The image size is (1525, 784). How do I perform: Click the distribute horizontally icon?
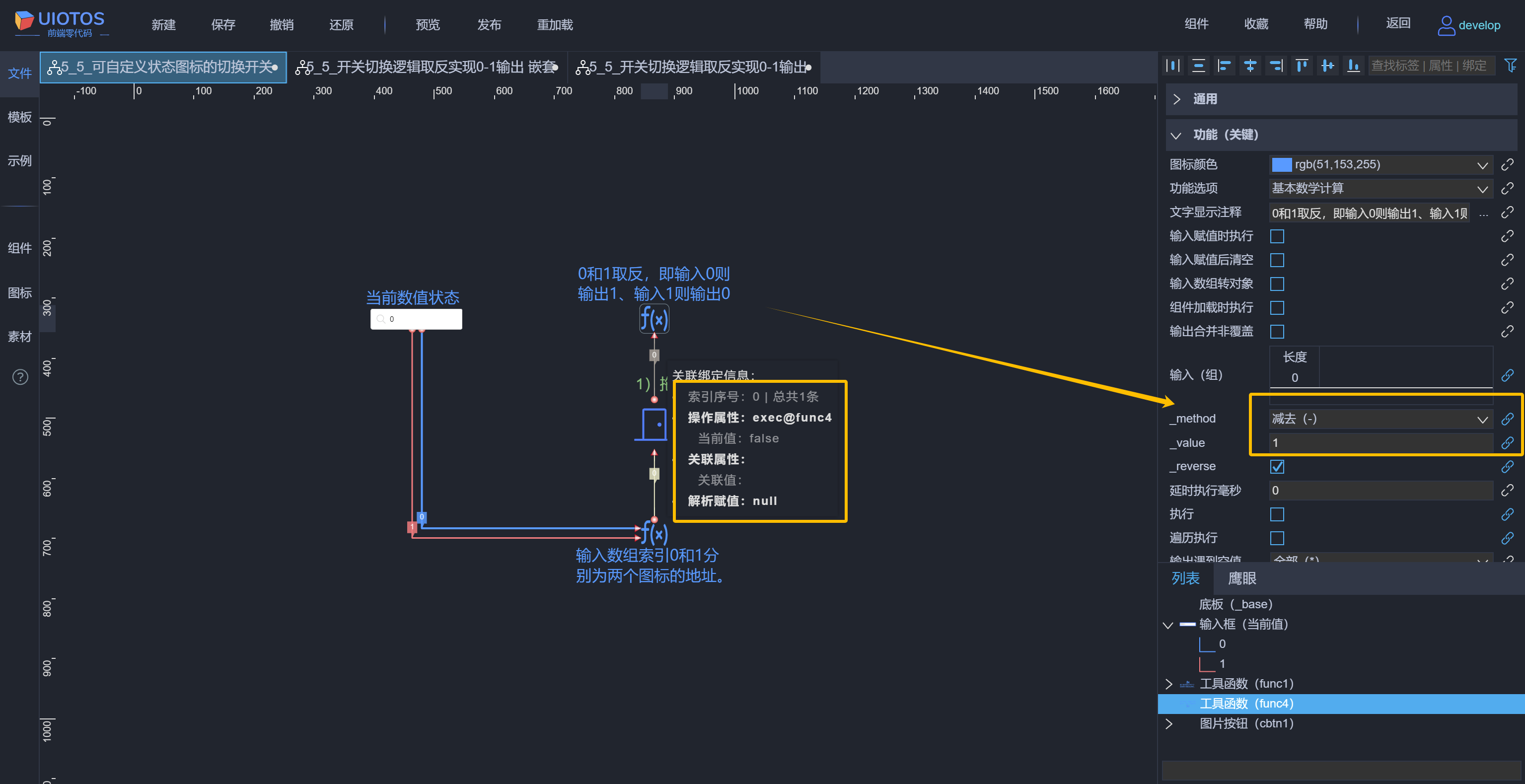(1173, 66)
